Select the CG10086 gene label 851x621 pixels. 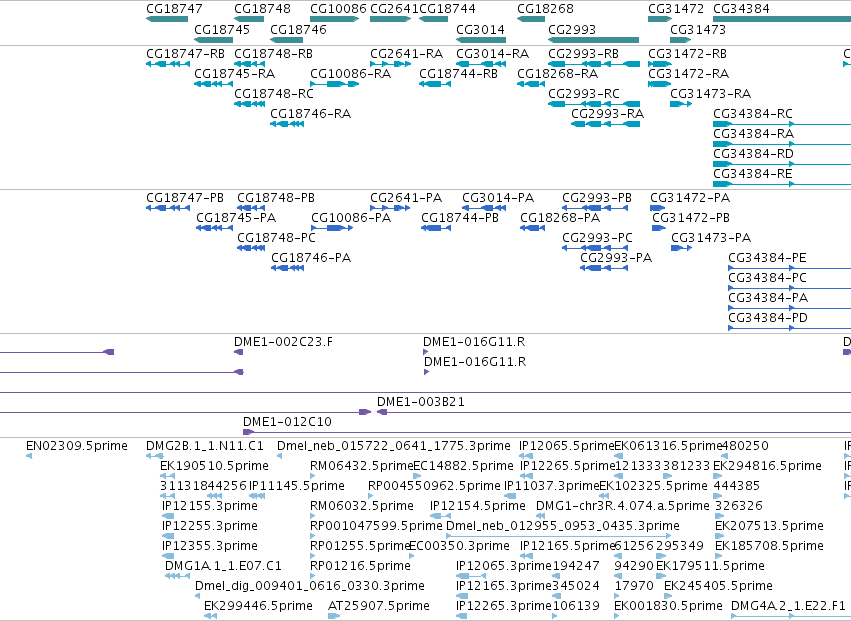[x=339, y=9]
